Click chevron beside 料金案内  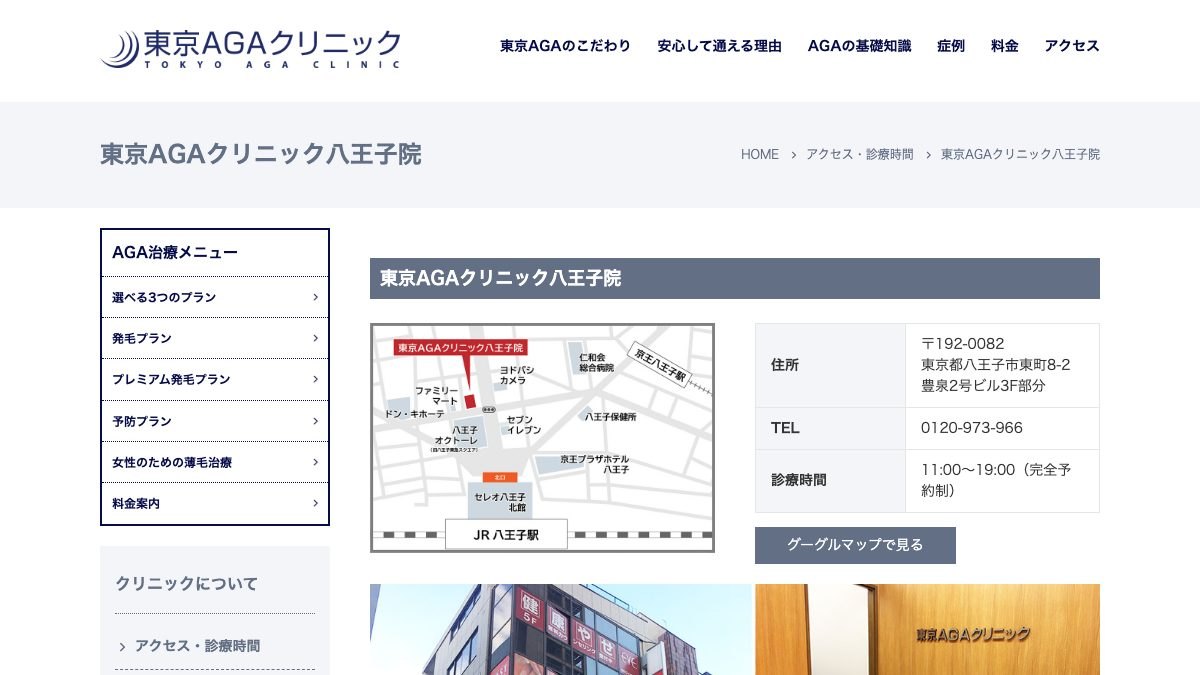315,503
